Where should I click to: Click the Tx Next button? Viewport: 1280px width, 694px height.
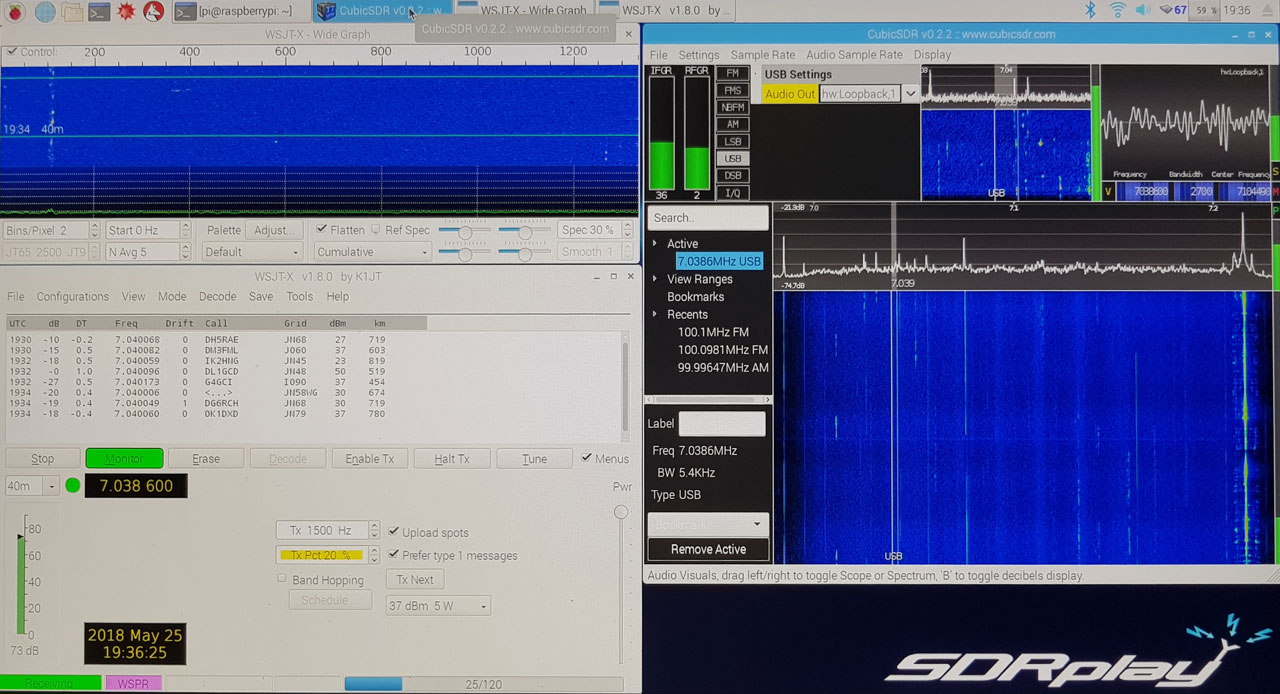click(x=415, y=579)
